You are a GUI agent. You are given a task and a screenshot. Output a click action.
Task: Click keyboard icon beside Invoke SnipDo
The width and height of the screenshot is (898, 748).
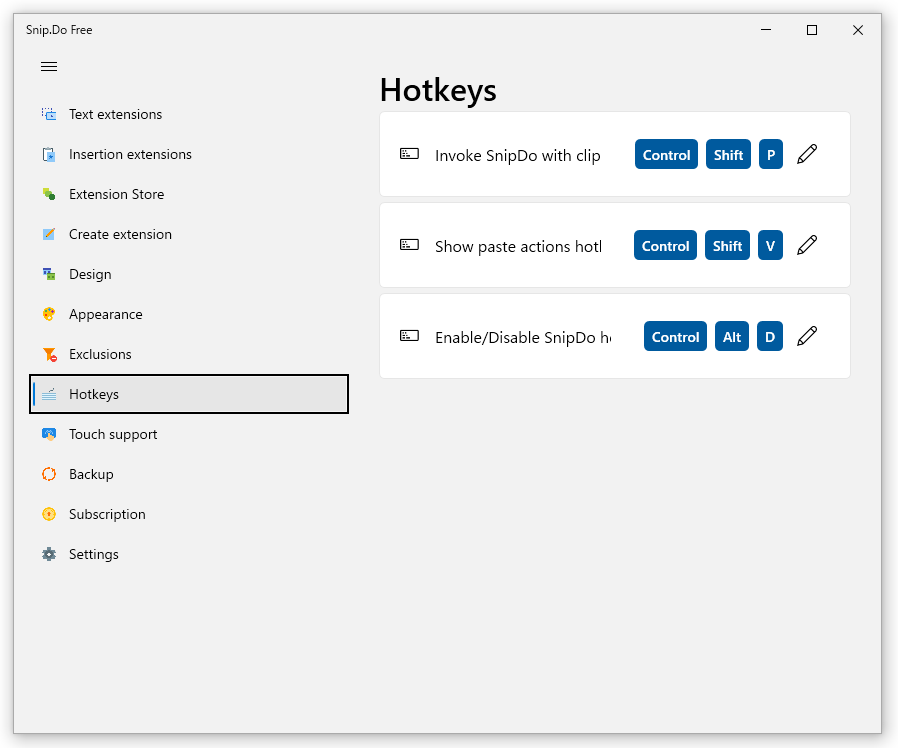click(409, 153)
